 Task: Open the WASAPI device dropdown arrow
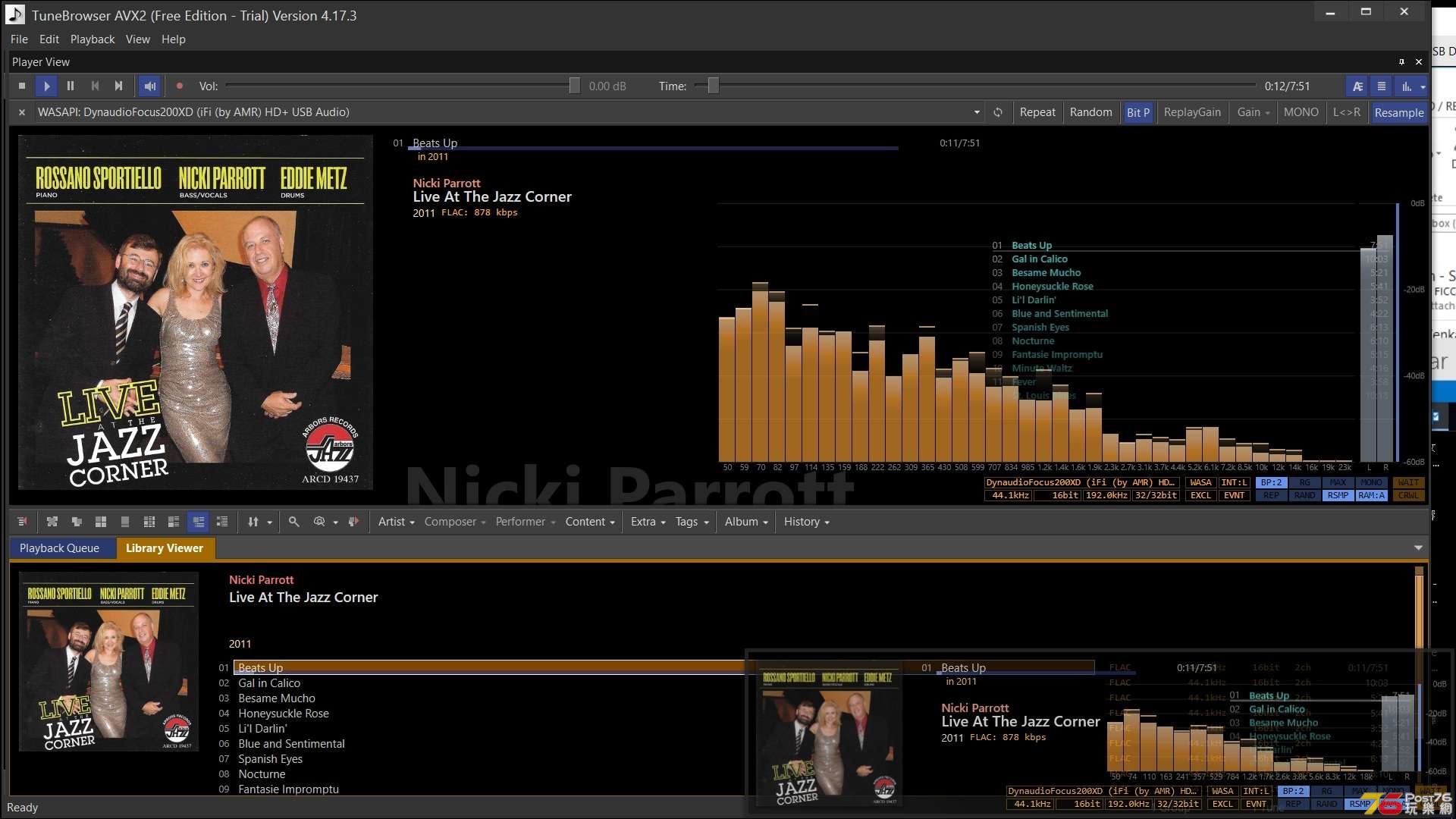977,112
